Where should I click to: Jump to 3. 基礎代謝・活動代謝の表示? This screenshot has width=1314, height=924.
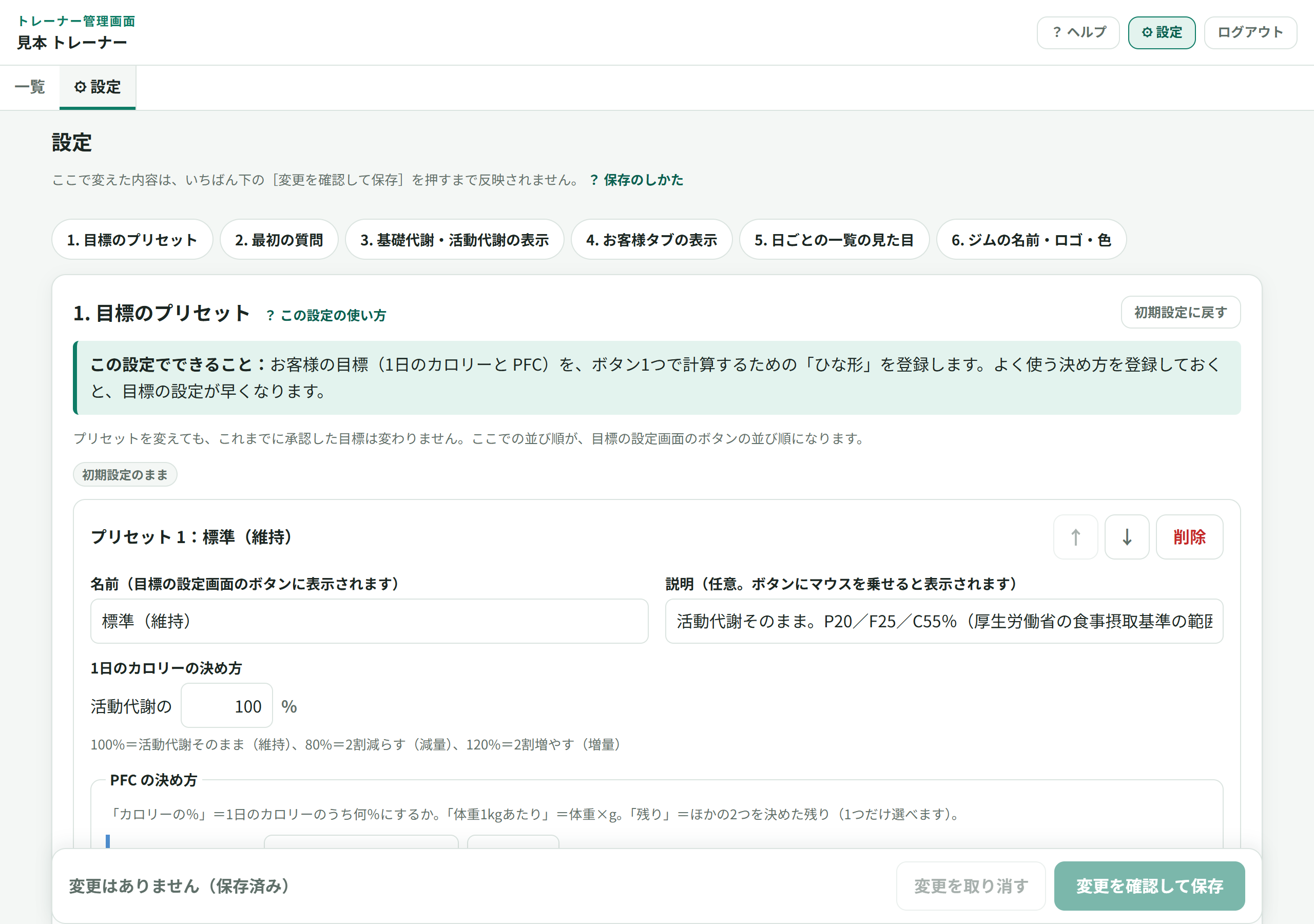coord(454,239)
